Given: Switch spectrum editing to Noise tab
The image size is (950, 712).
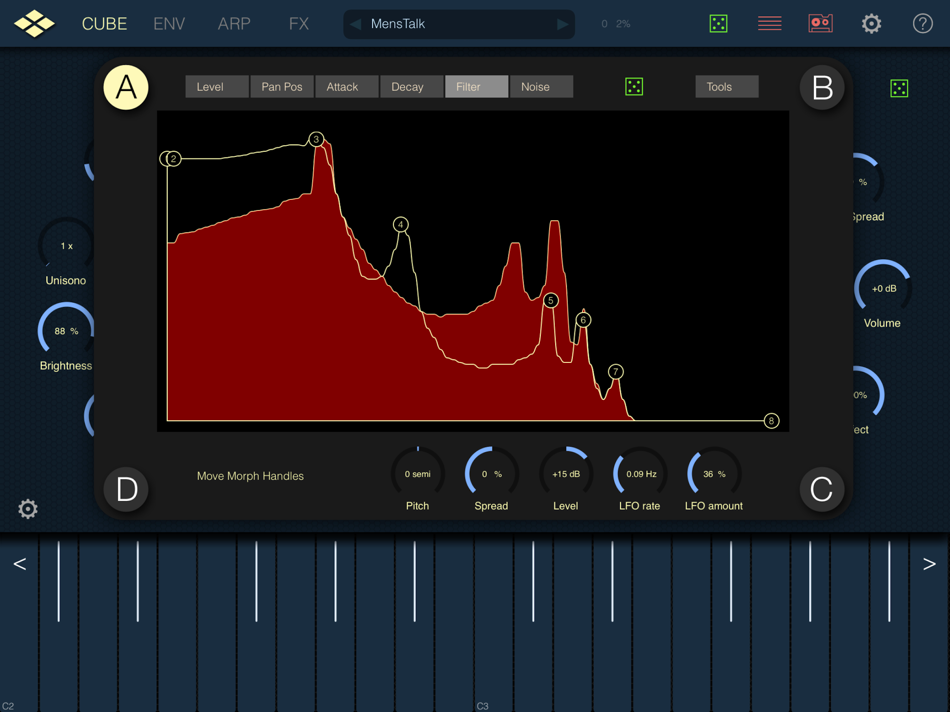Looking at the screenshot, I should (x=540, y=87).
